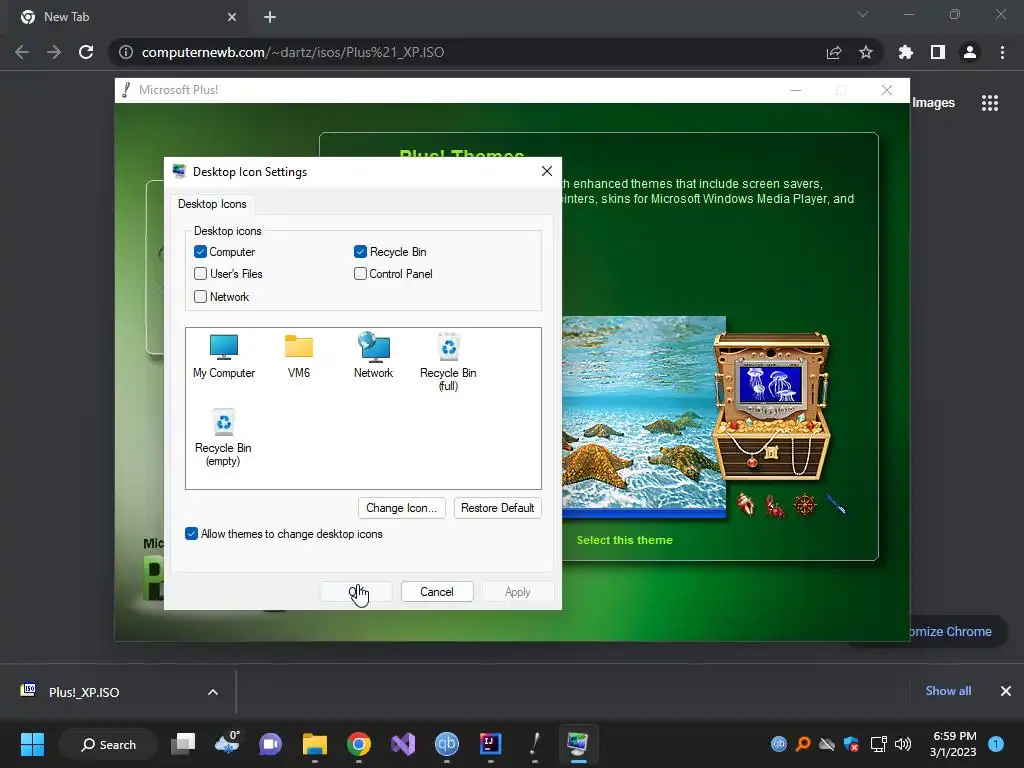This screenshot has width=1024, height=768.
Task: Close the downloads bar
Action: [x=1006, y=691]
